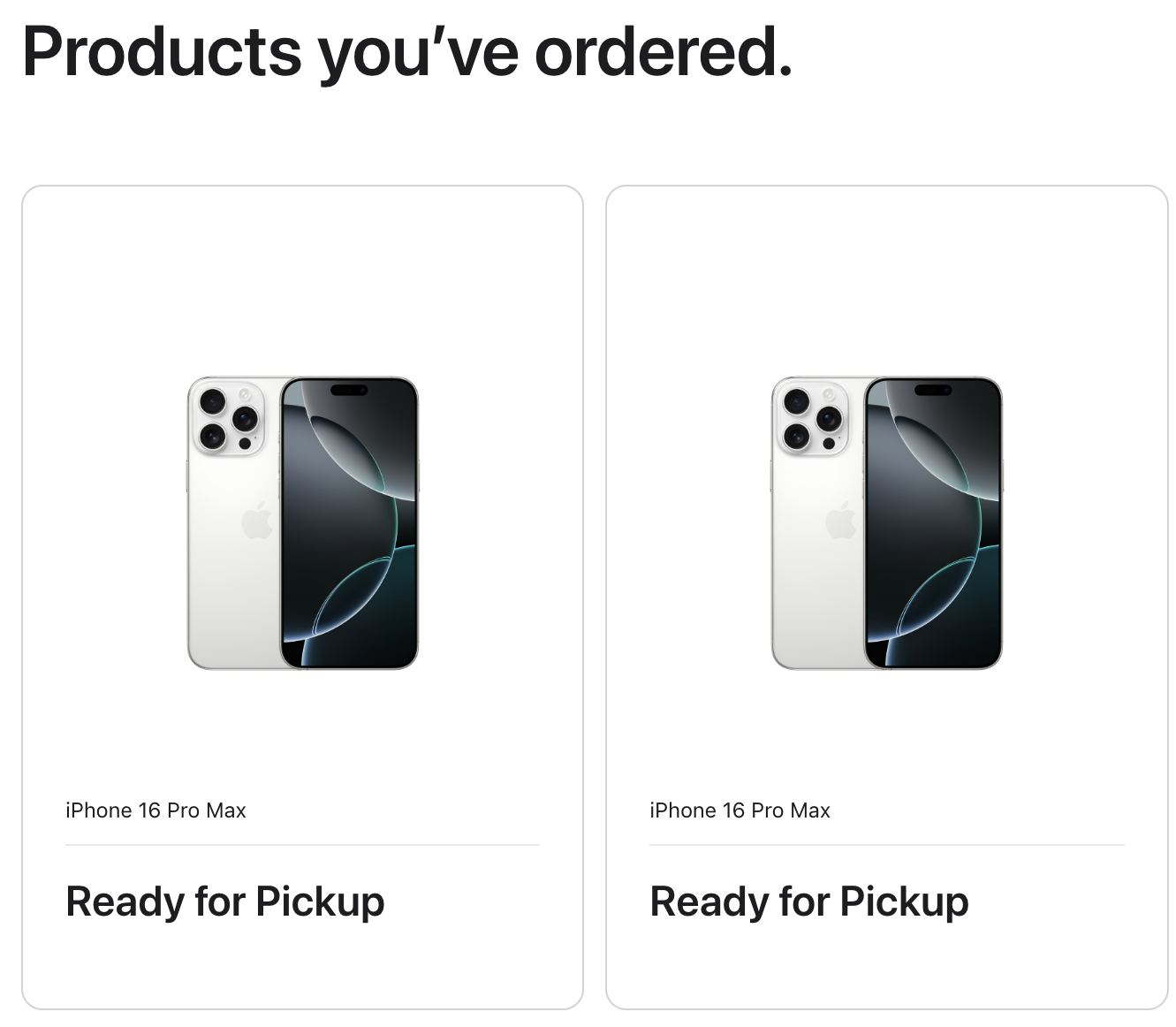
Task: Click the front screen of first phone image
Action: (349, 530)
